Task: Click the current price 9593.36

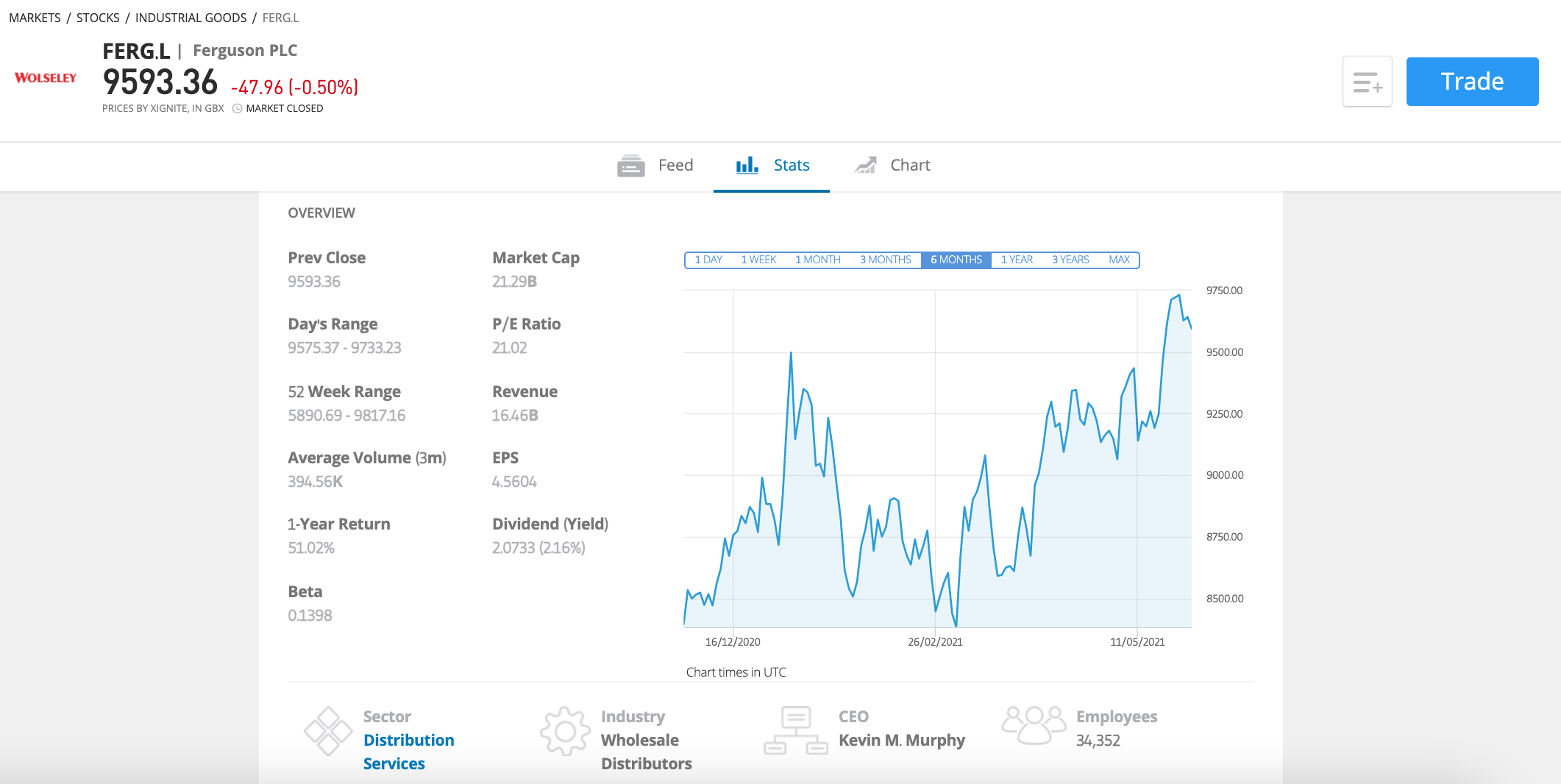Action: pos(160,82)
